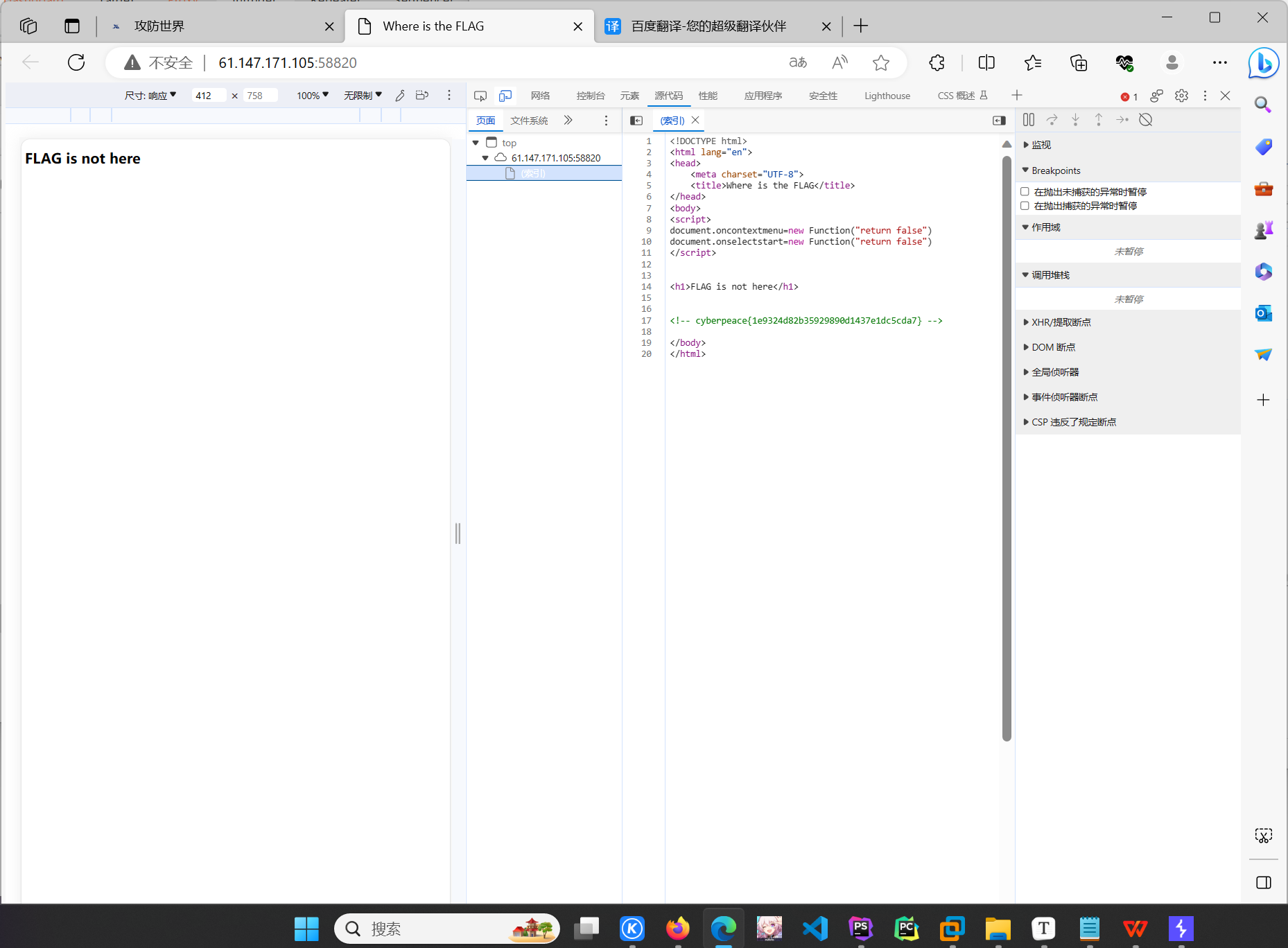Click step into function icon
The width and height of the screenshot is (1288, 948).
click(1075, 120)
